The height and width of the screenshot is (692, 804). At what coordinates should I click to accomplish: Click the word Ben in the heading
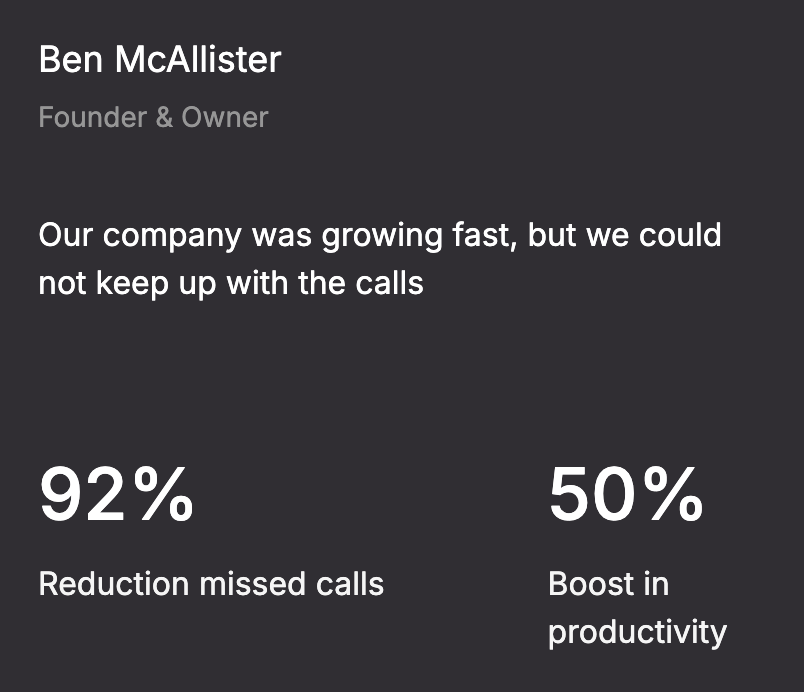tap(71, 59)
